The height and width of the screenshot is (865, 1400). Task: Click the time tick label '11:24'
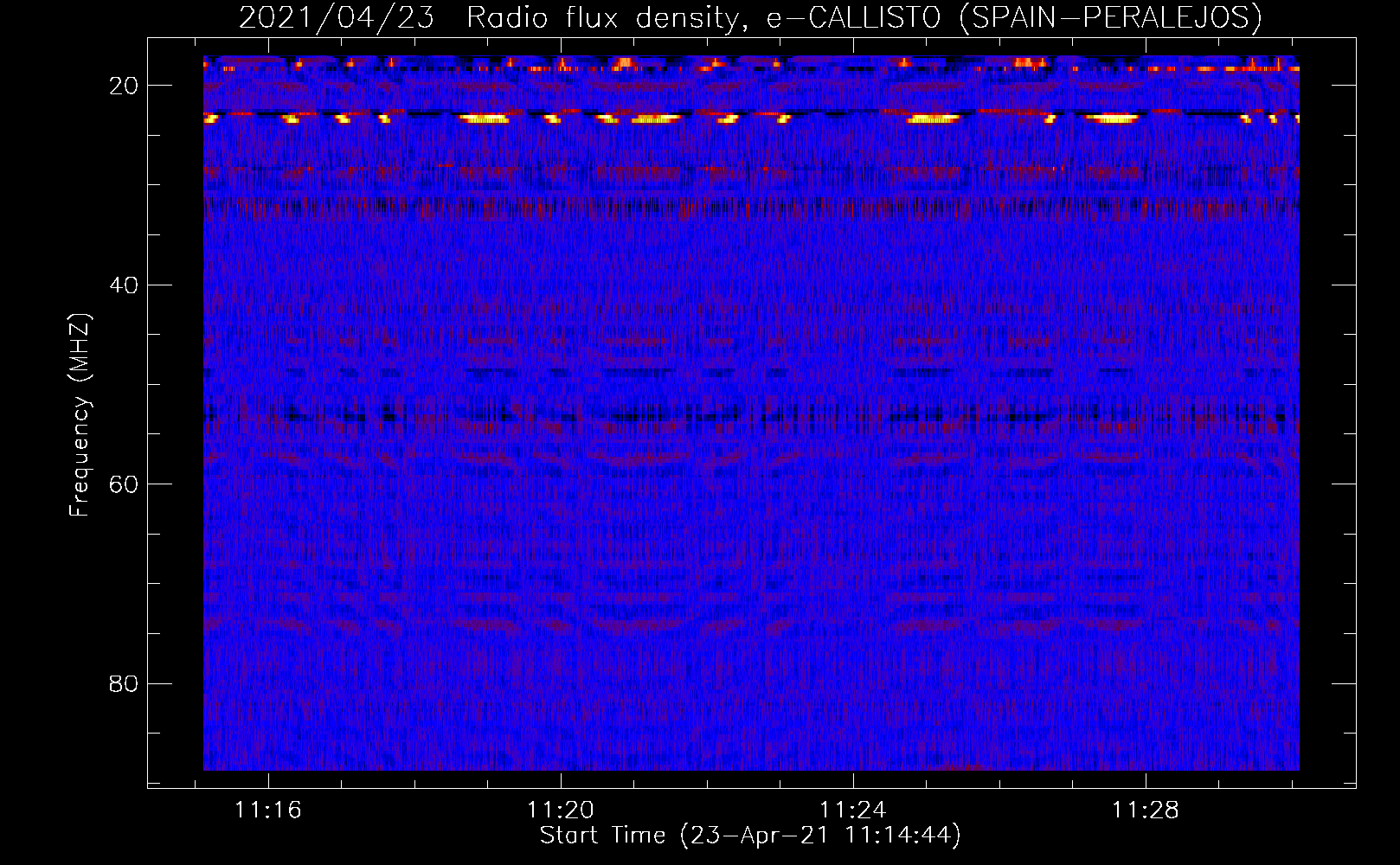[x=853, y=811]
